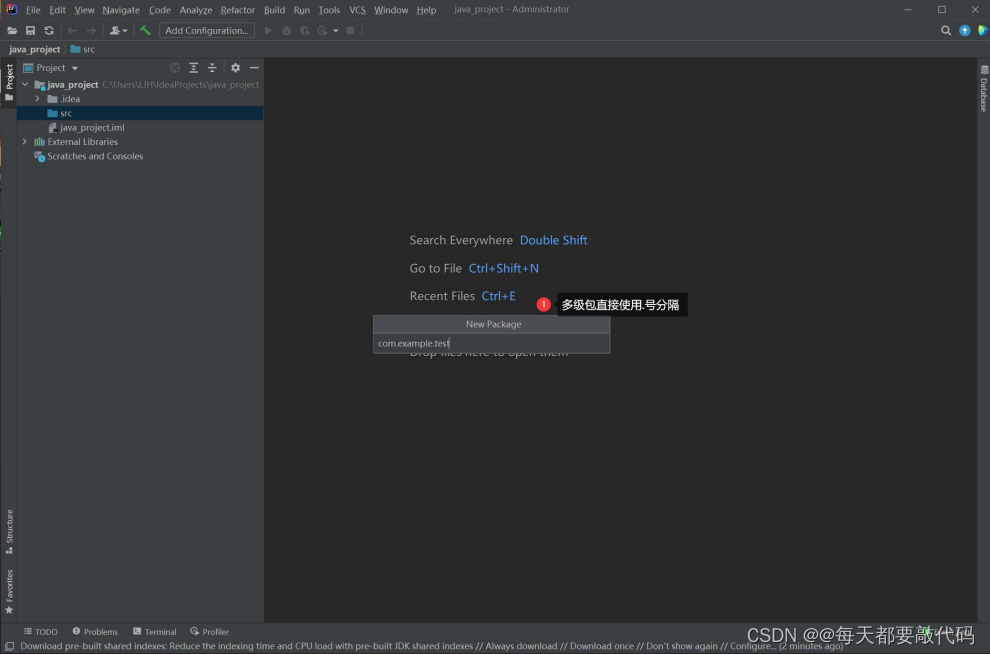
Task: Open the Refactor menu
Action: [237, 9]
